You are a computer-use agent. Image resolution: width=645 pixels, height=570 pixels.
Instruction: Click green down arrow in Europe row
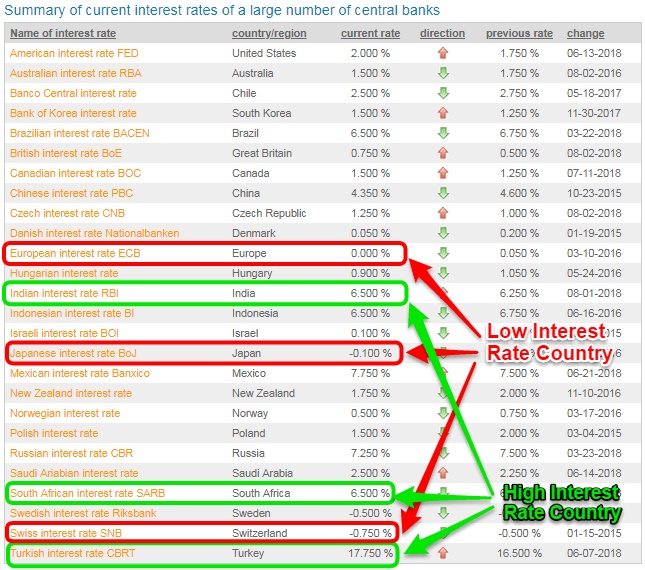pyautogui.click(x=443, y=253)
